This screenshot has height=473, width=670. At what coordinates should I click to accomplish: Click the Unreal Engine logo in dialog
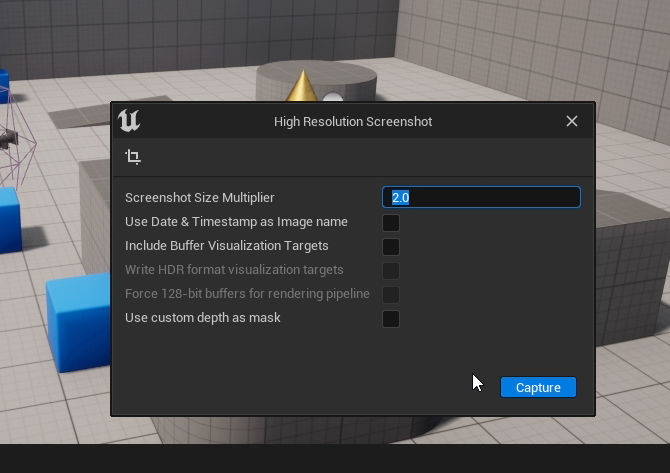129,121
